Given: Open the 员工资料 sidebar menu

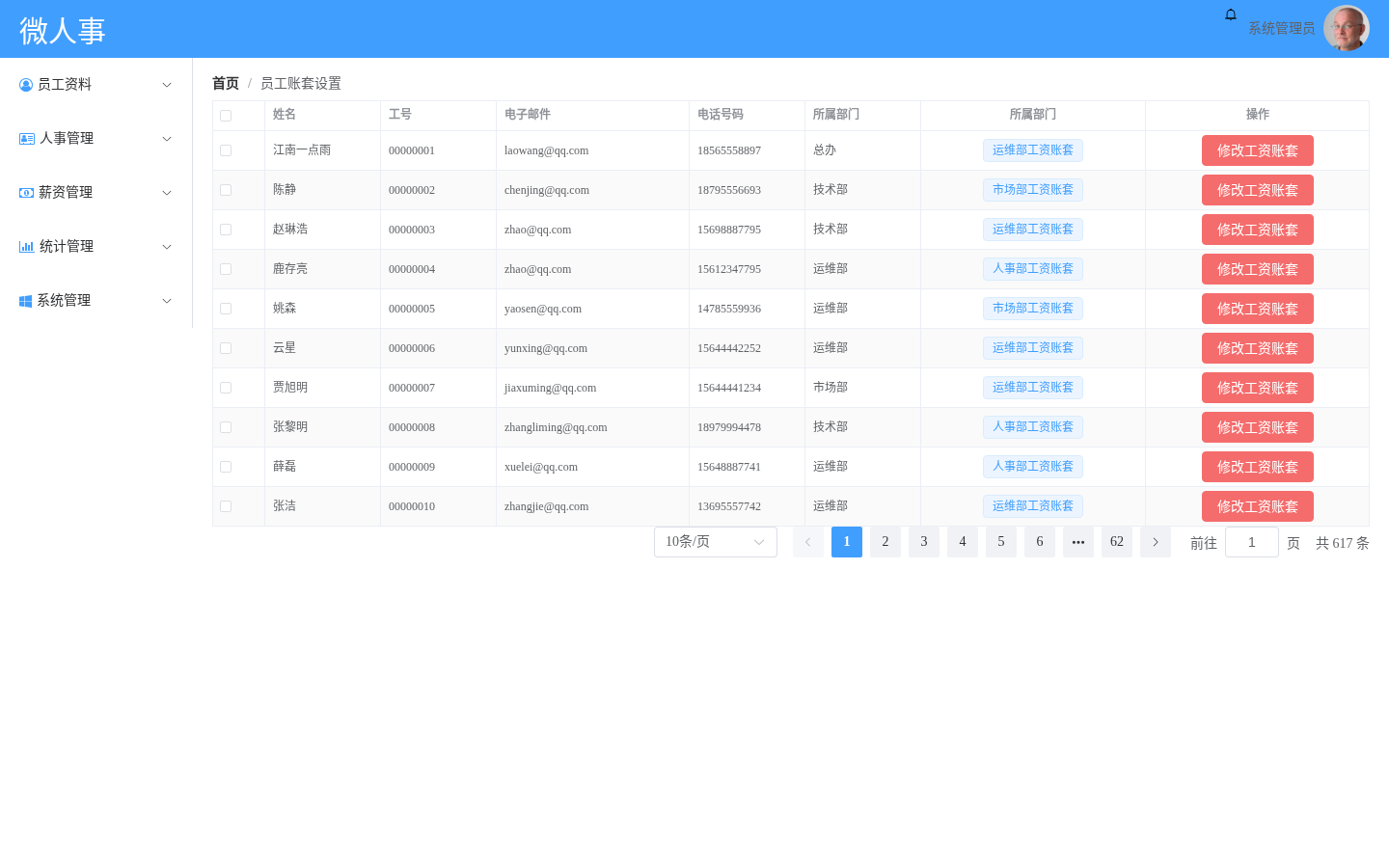Looking at the screenshot, I should pyautogui.click(x=96, y=85).
